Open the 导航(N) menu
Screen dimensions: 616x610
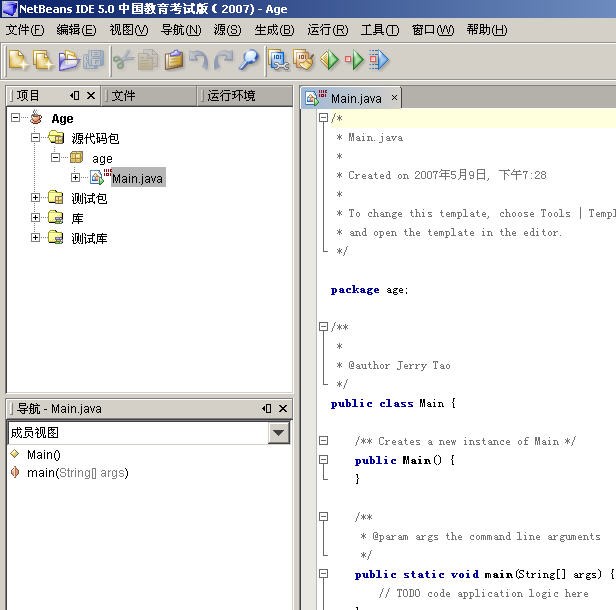point(181,30)
